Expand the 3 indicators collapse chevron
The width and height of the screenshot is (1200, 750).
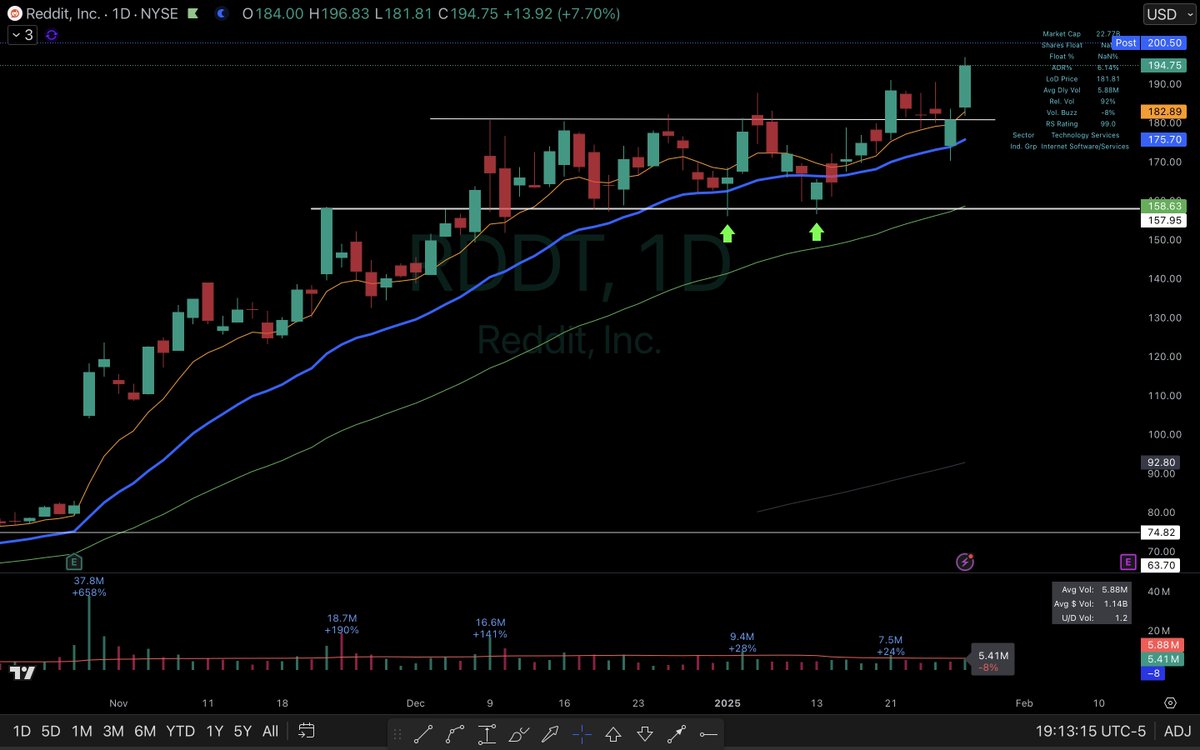[21, 34]
